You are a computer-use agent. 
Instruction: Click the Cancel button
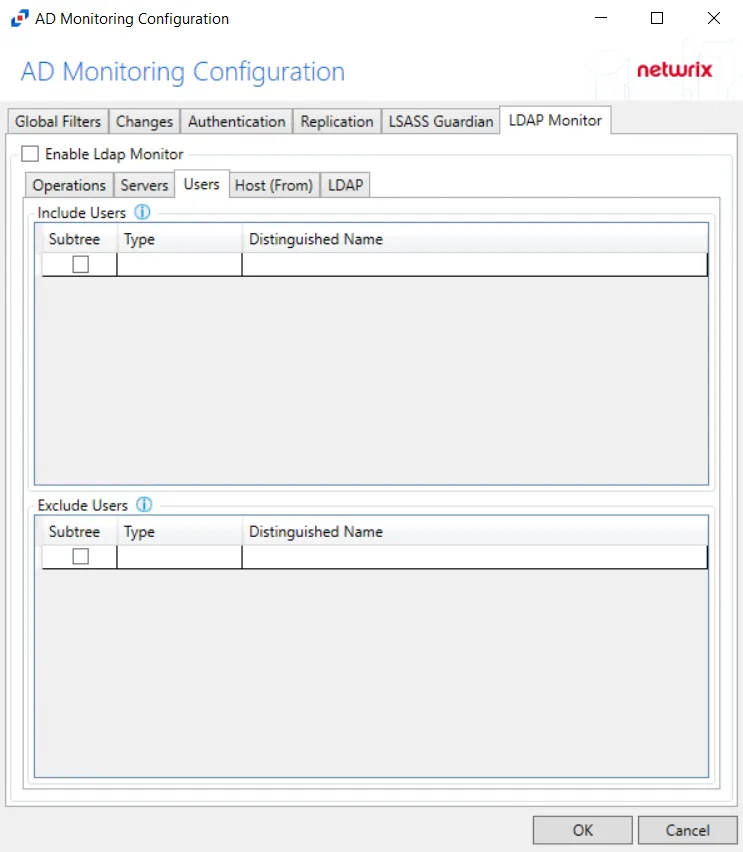coord(688,830)
